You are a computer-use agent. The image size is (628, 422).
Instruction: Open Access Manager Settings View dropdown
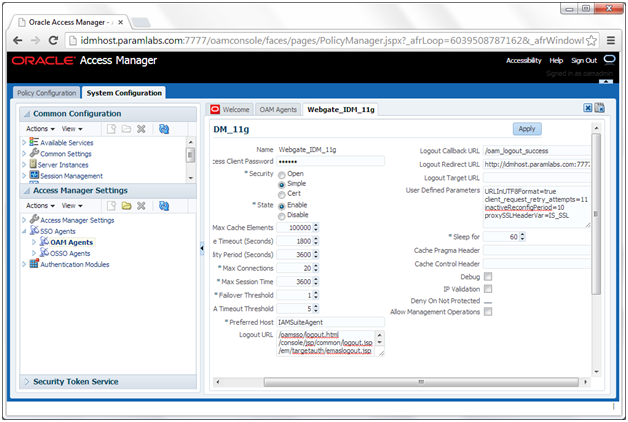pos(72,206)
